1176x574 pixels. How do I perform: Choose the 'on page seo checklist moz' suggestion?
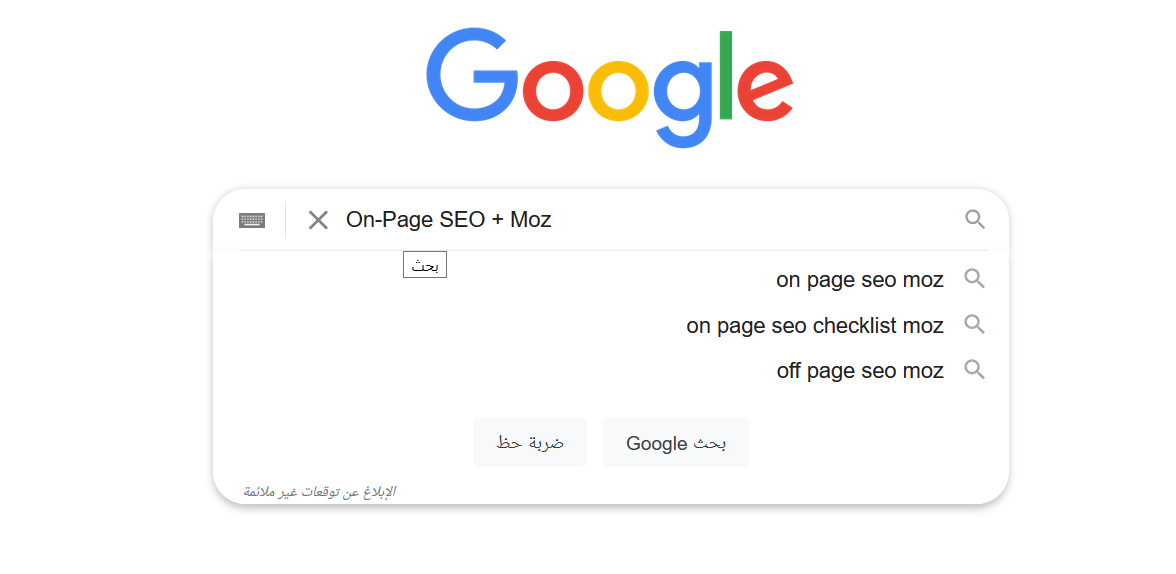814,326
